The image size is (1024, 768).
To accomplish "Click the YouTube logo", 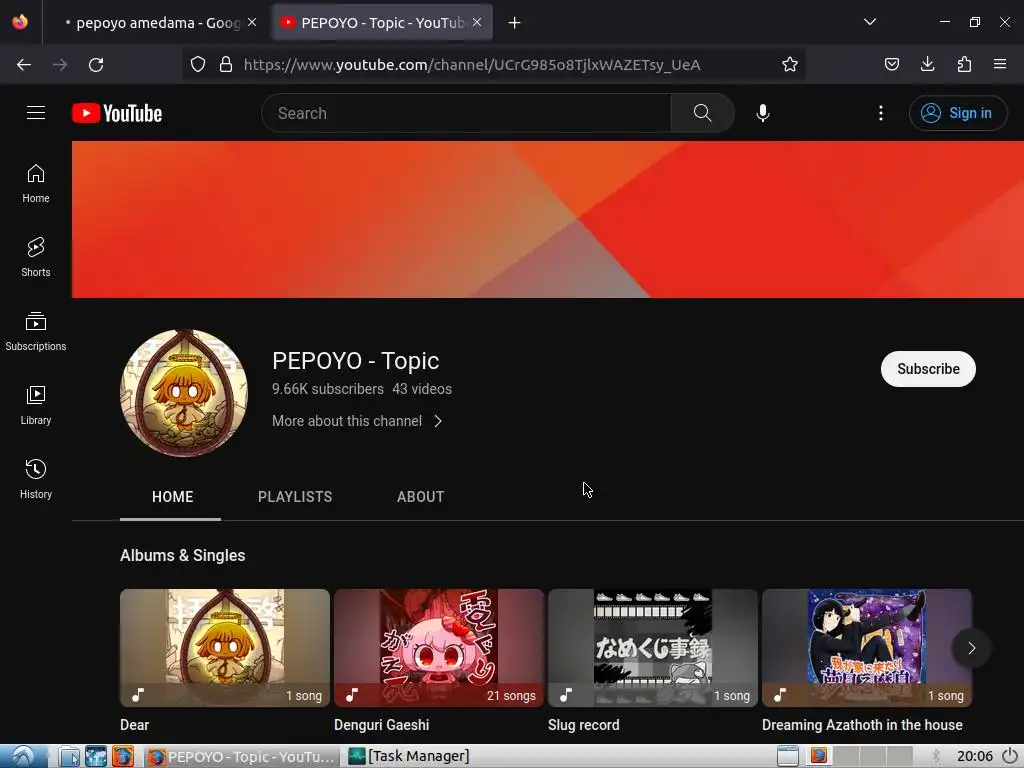I will click(x=117, y=113).
